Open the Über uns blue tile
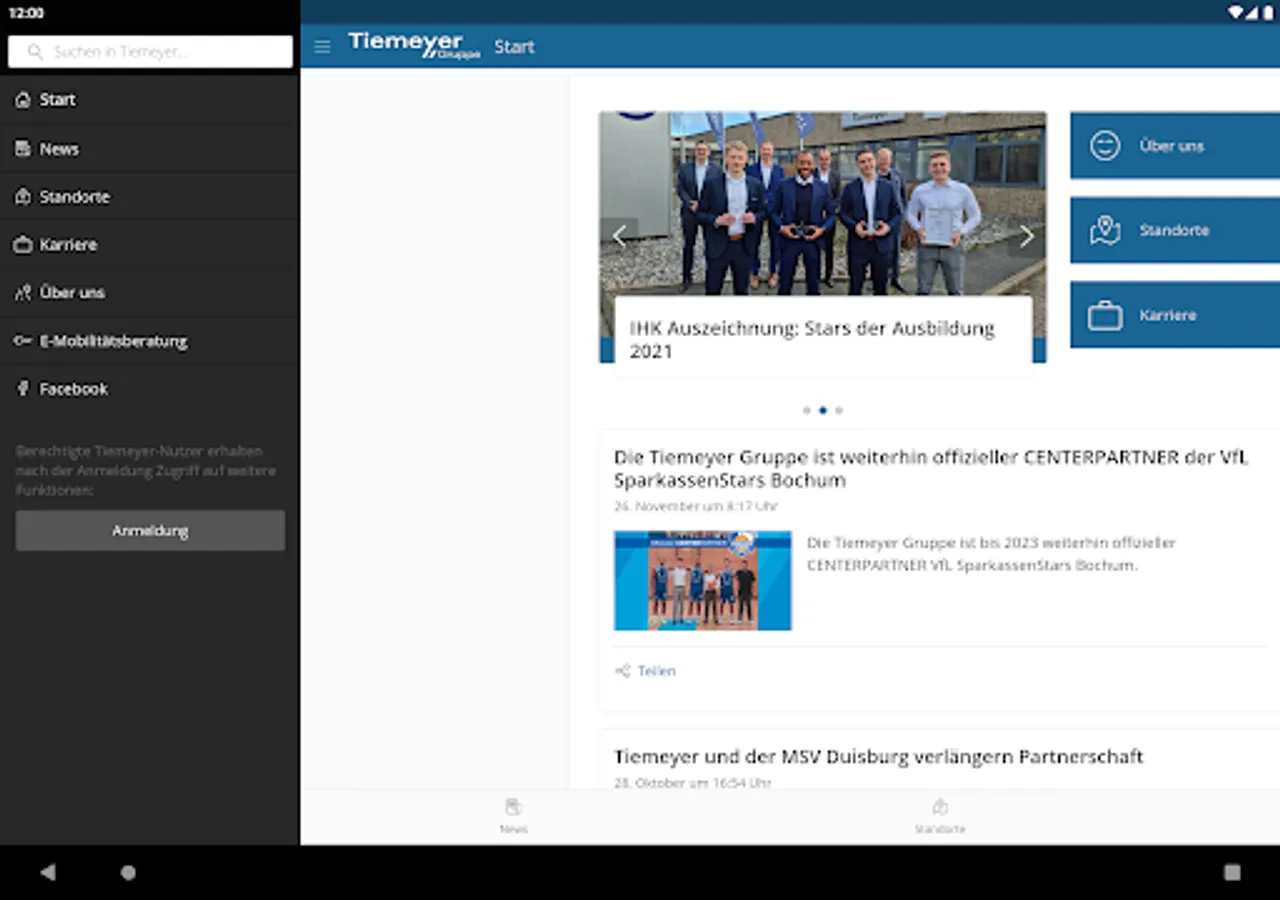The image size is (1280, 900). pyautogui.click(x=1175, y=145)
